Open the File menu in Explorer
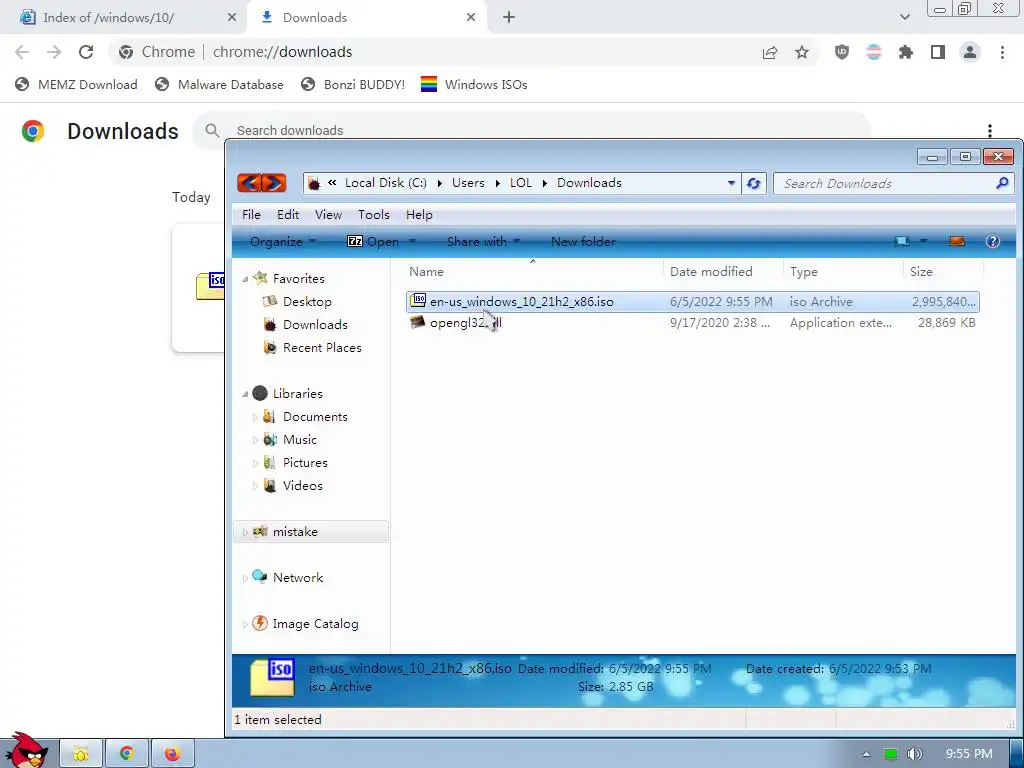This screenshot has width=1024, height=768. pos(251,215)
